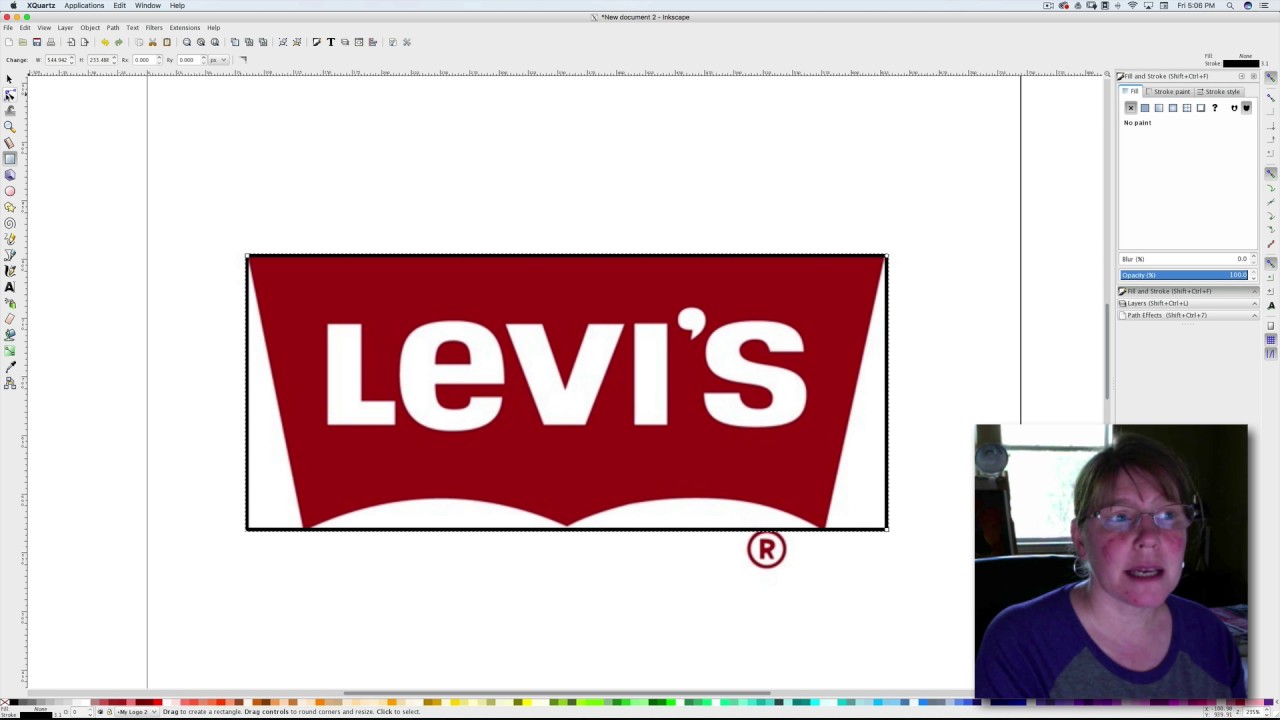Select the Ellipse circle tool
Image resolution: width=1280 pixels, height=720 pixels.
[10, 191]
